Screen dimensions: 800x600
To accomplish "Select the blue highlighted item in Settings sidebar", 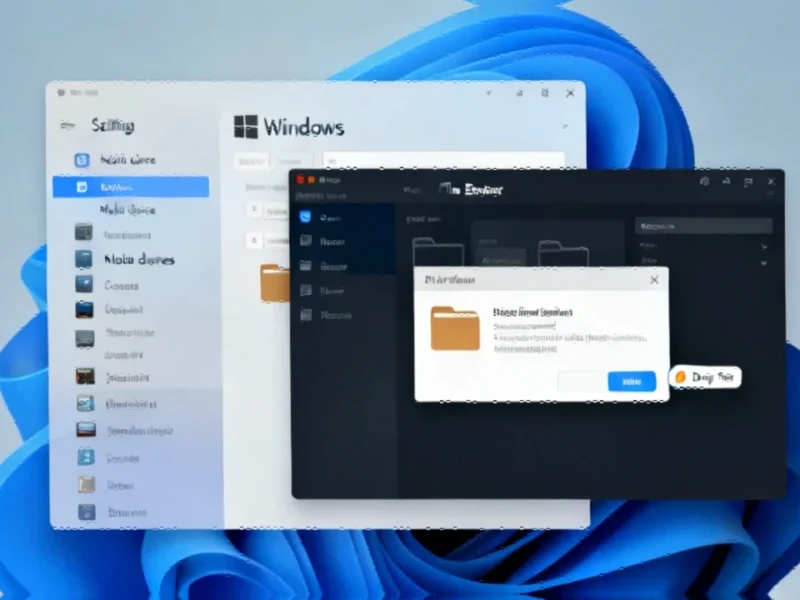I will [130, 187].
